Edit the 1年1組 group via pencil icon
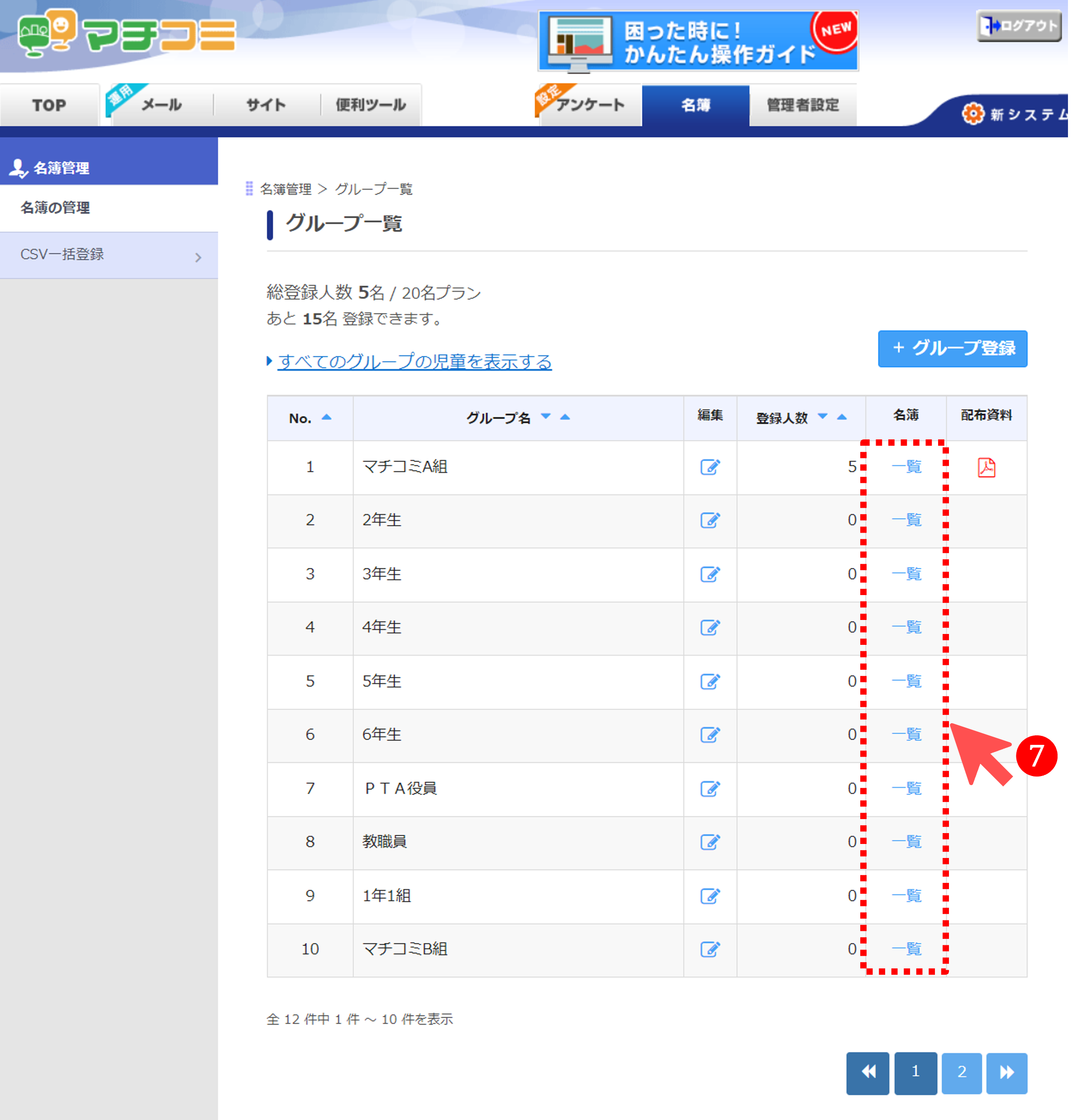 coord(710,896)
